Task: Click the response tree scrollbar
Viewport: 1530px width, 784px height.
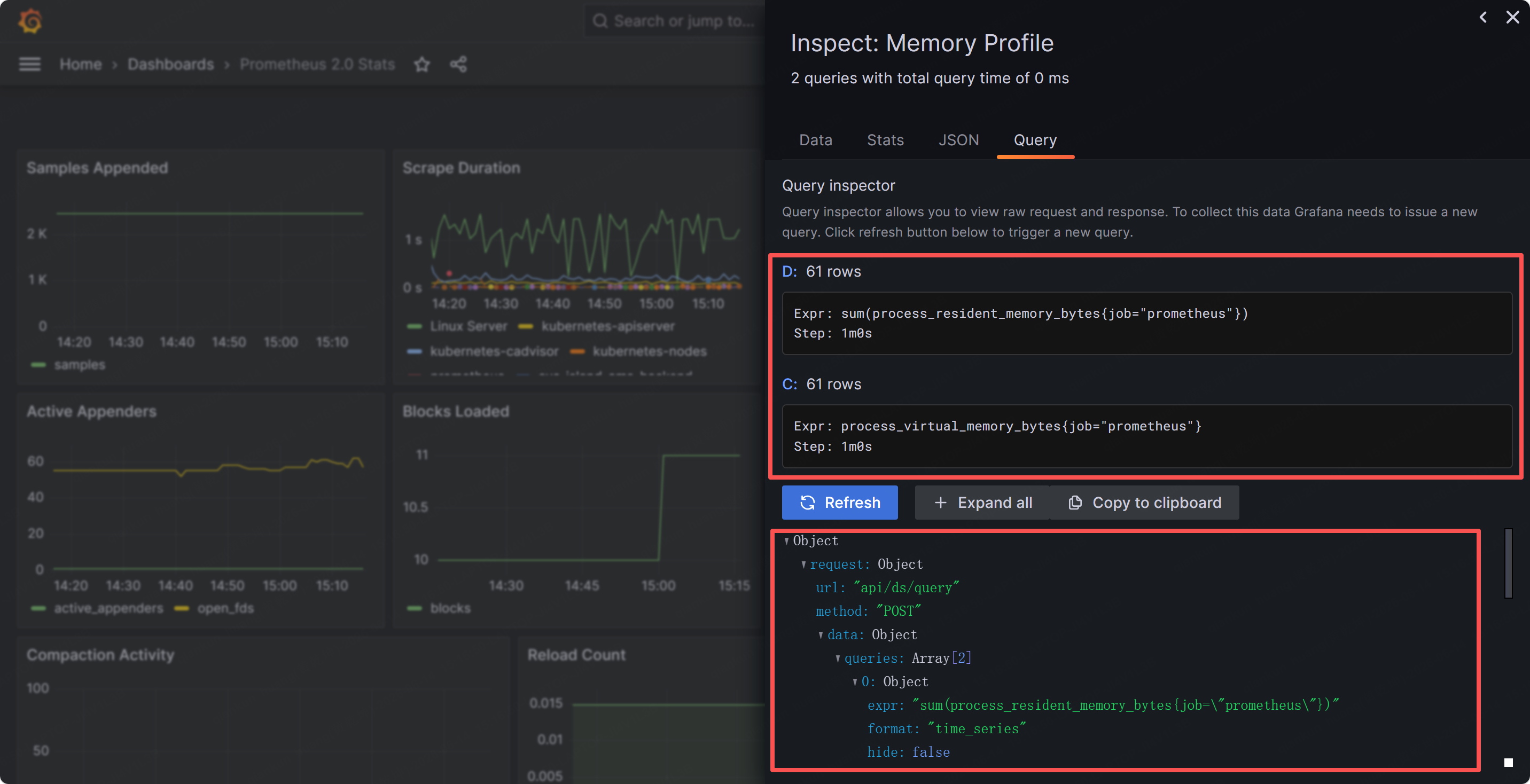Action: [1508, 563]
